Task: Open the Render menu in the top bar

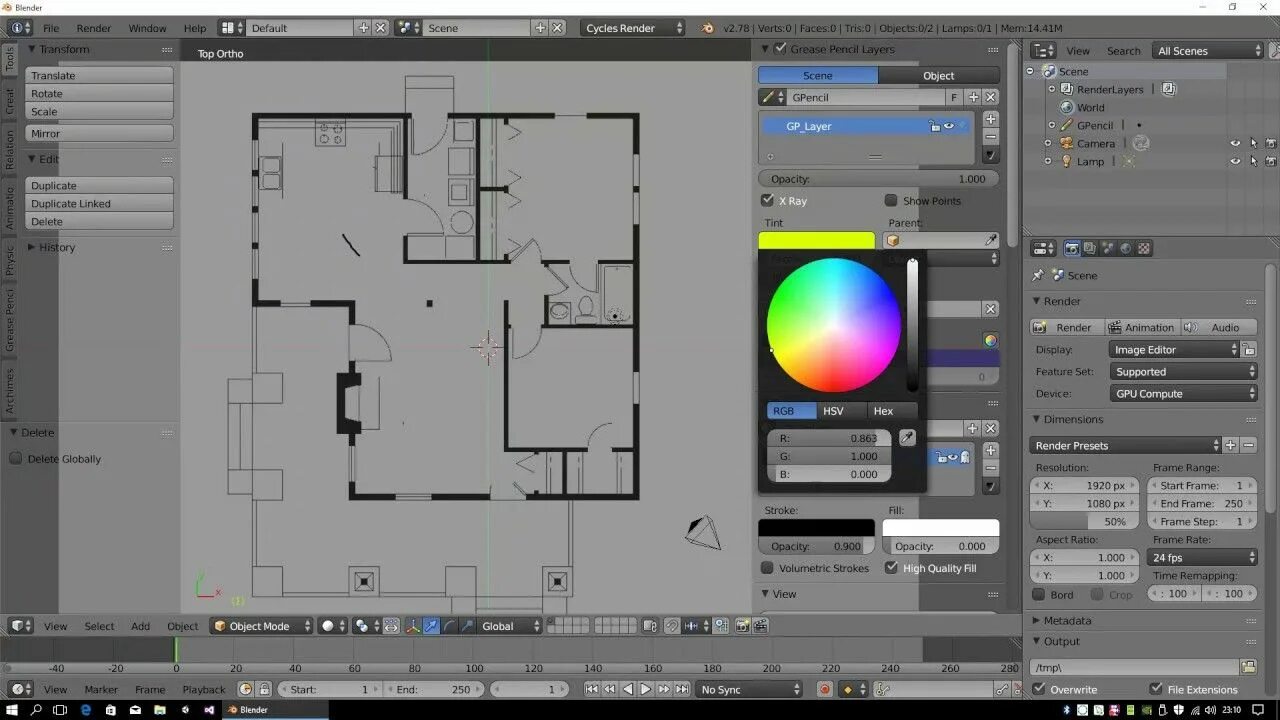Action: pos(93,27)
